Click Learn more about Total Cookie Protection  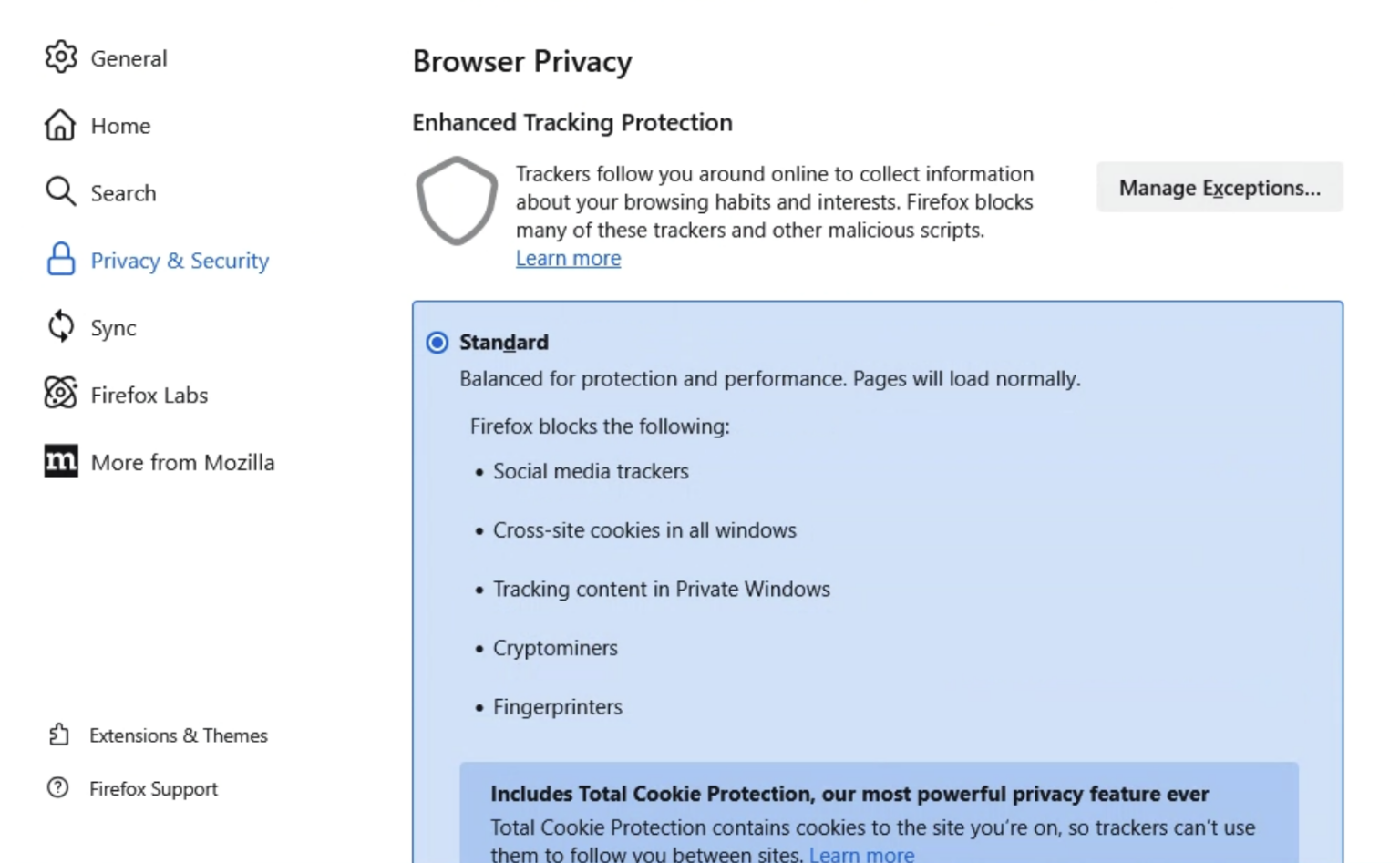(860, 853)
